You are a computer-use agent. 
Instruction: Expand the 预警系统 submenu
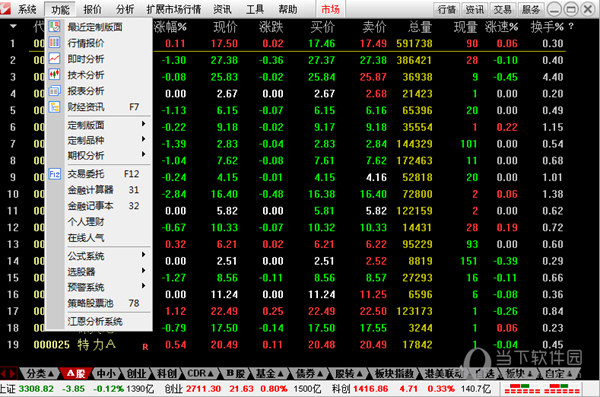coord(143,286)
